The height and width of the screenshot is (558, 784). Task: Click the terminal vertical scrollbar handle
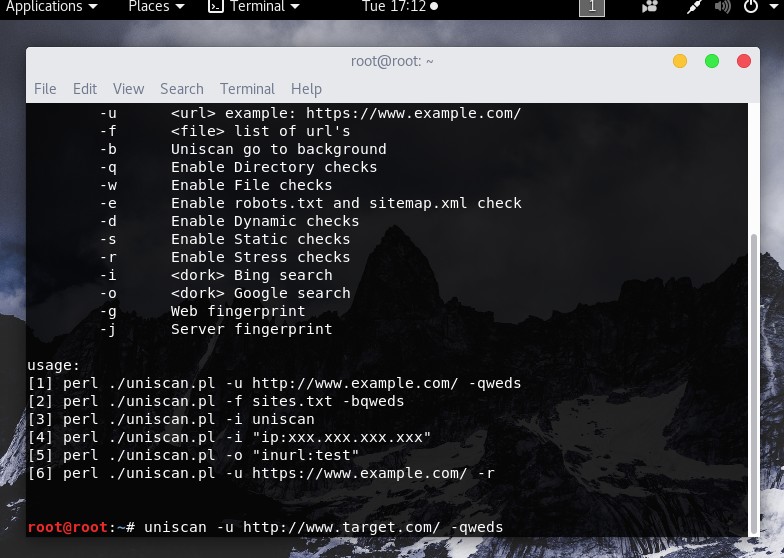(754, 384)
